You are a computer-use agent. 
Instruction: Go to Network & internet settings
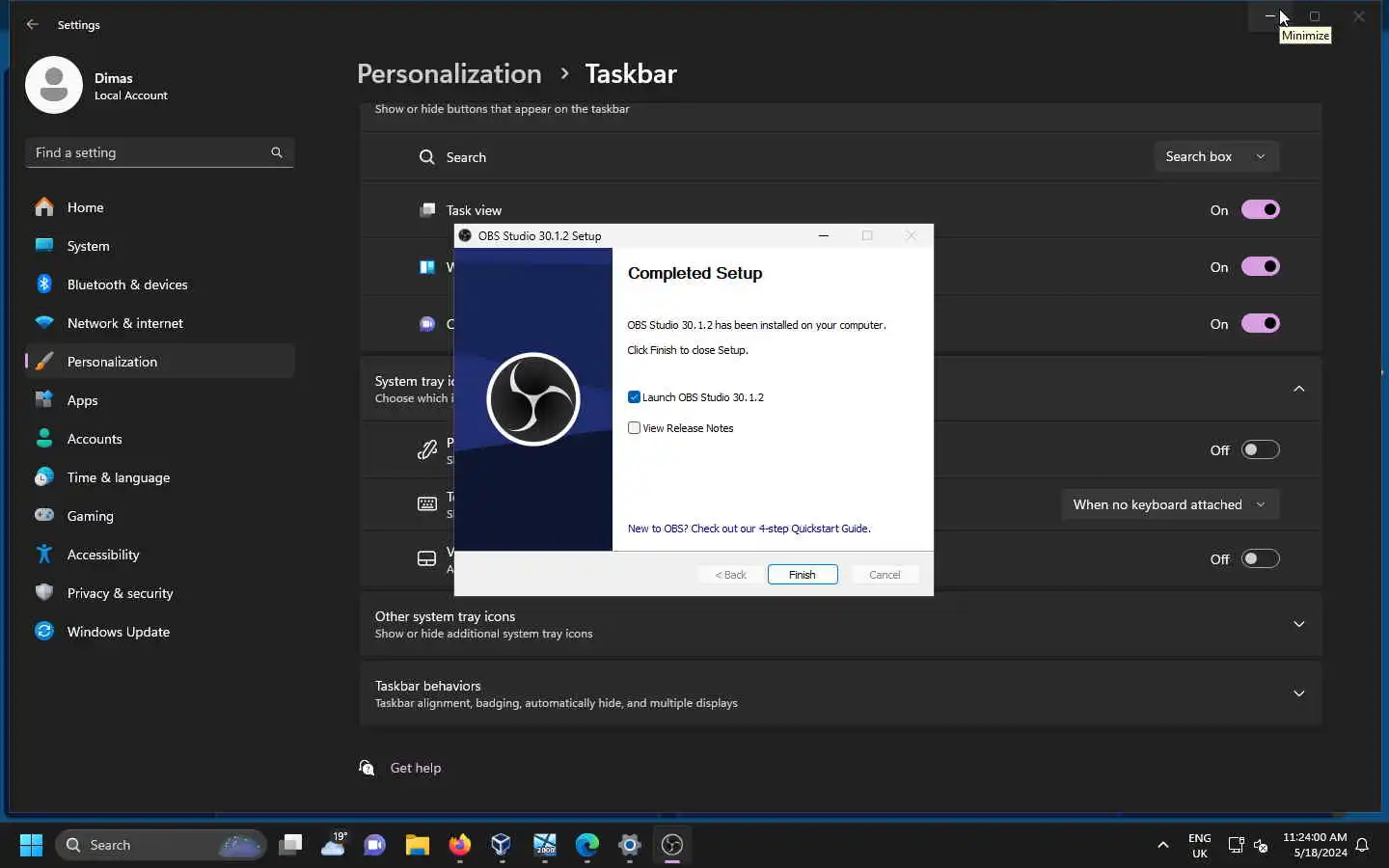click(160, 323)
